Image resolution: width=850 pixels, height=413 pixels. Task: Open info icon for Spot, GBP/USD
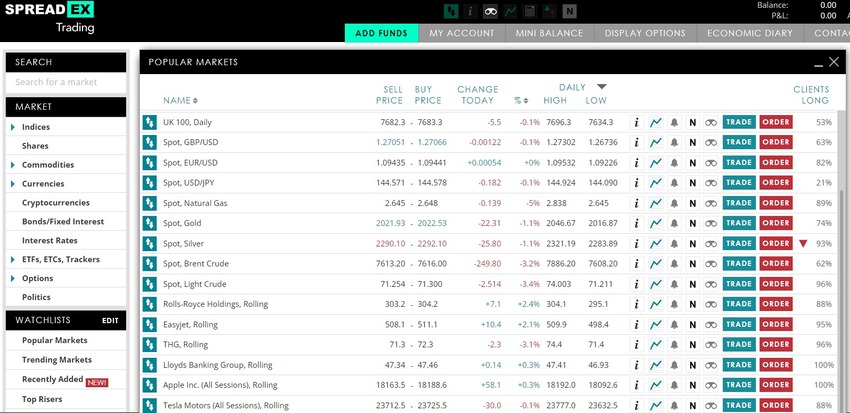(x=636, y=143)
